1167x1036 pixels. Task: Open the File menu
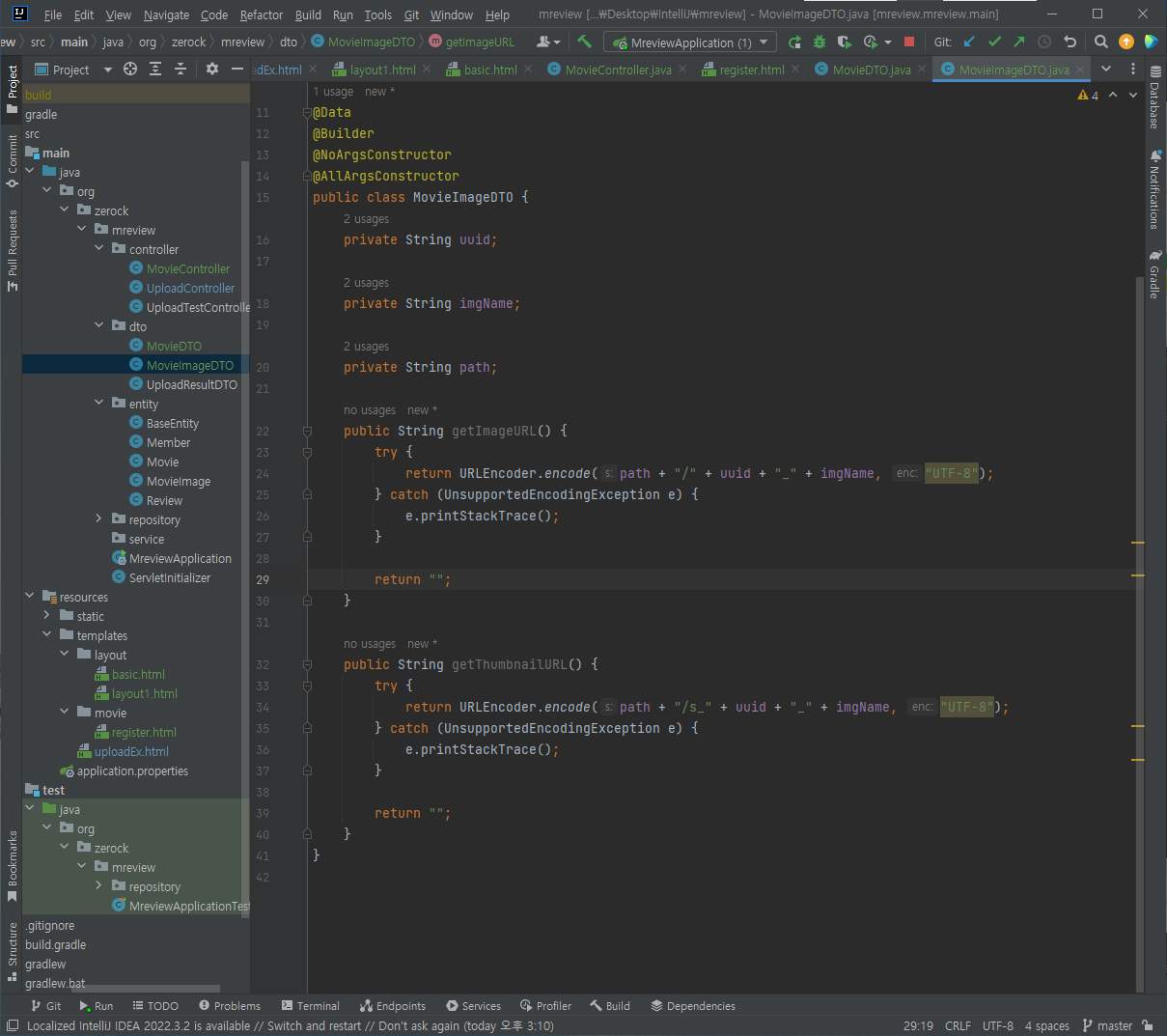pos(53,14)
